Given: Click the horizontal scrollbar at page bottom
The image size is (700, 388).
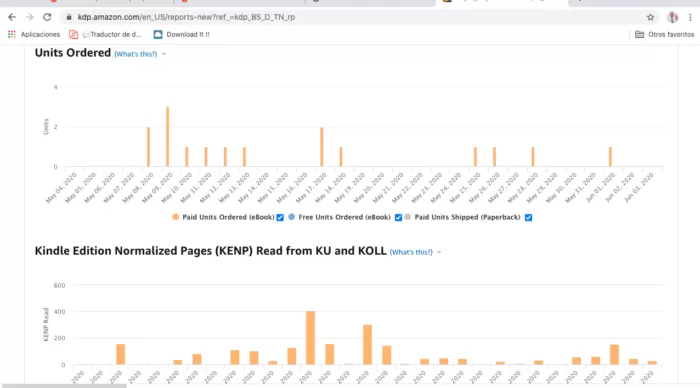Looking at the screenshot, I should 64,386.
